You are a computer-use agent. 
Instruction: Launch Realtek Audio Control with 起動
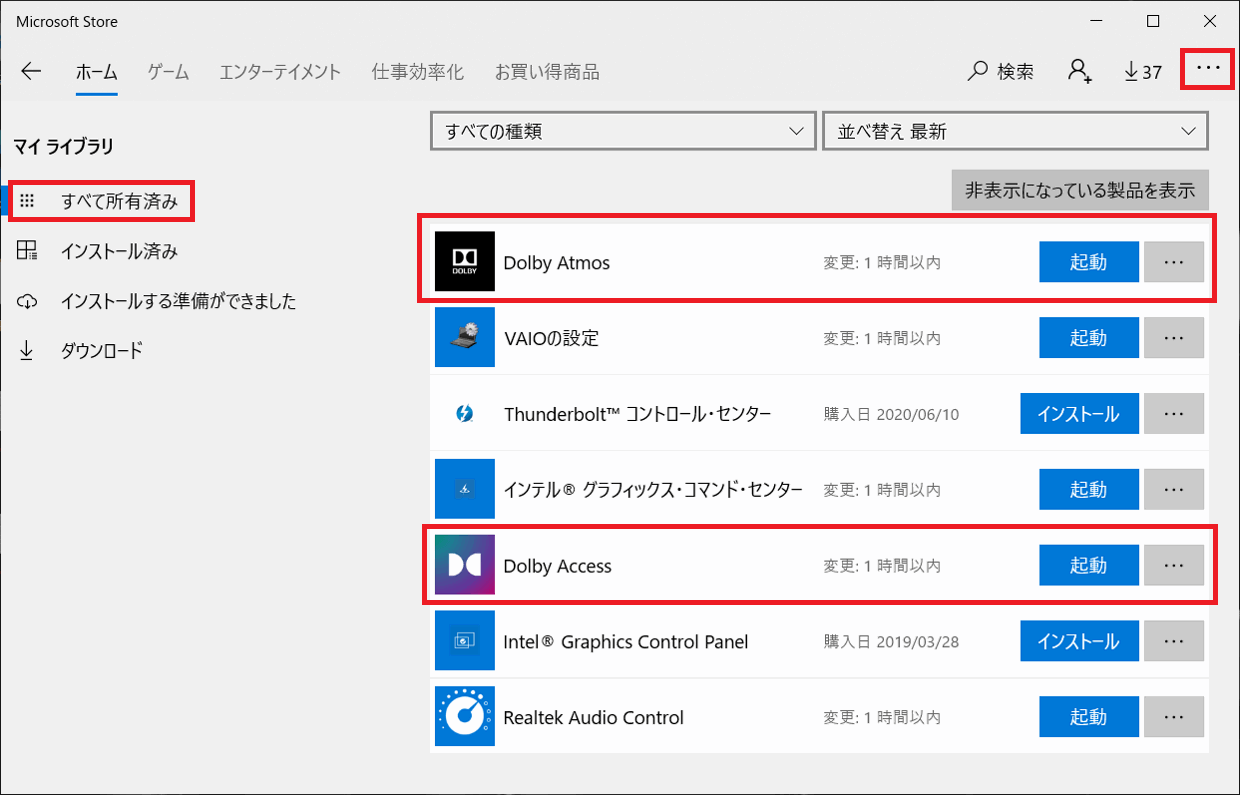[1089, 717]
